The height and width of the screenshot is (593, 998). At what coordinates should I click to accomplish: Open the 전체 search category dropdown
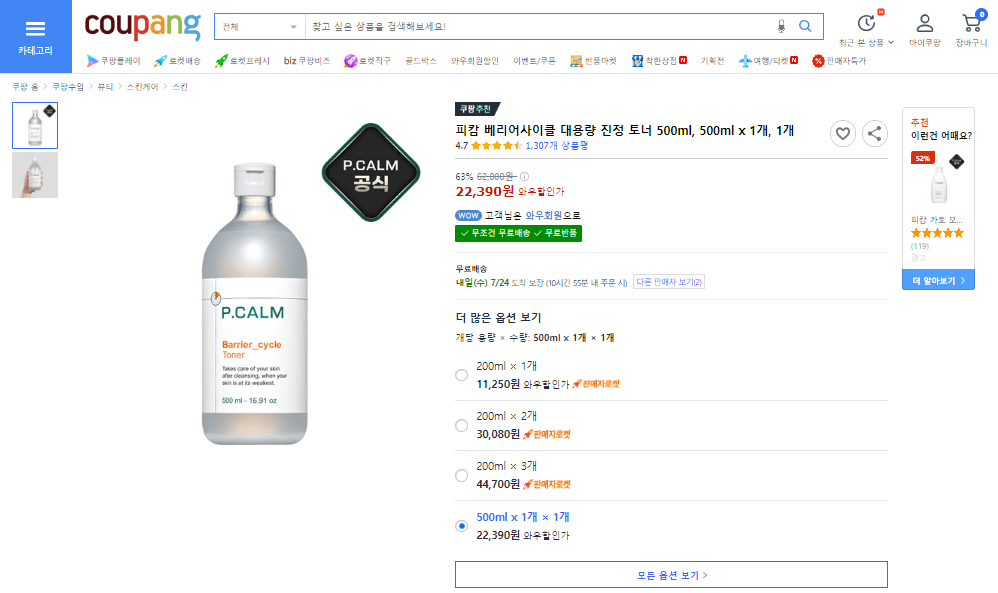[260, 26]
